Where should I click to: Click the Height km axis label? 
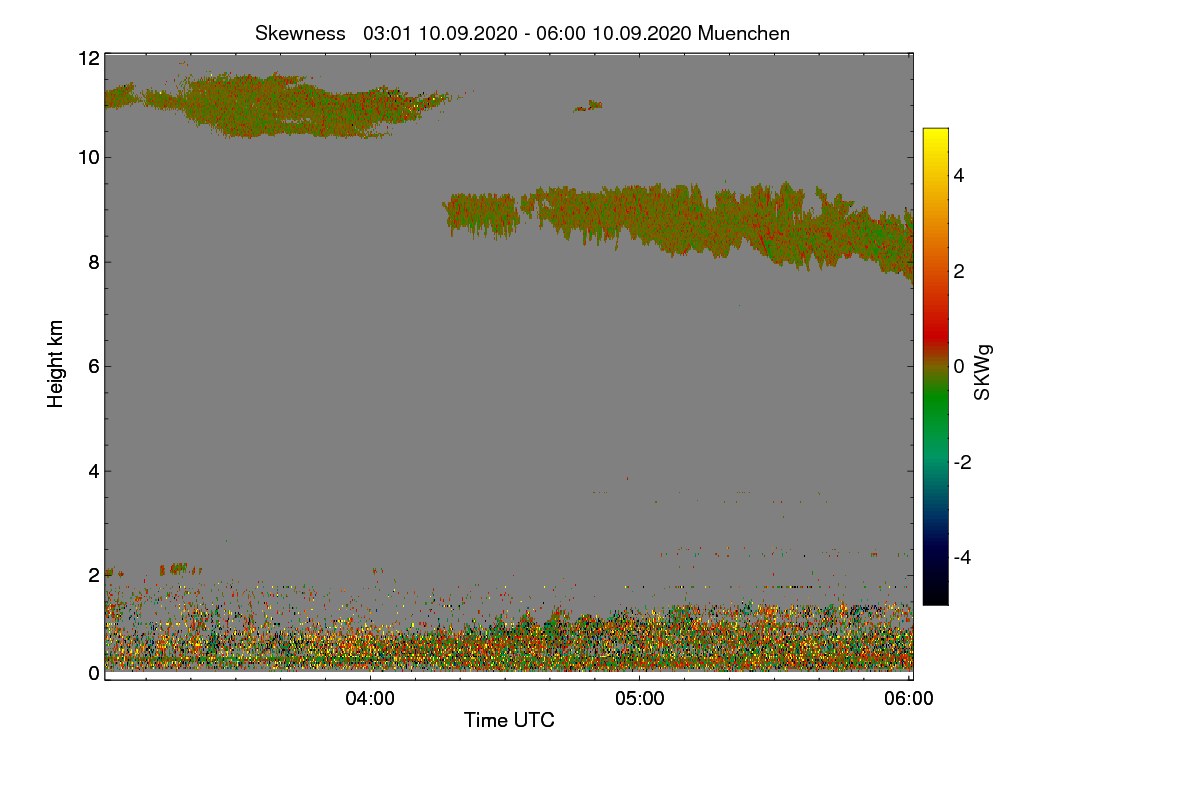(x=56, y=363)
